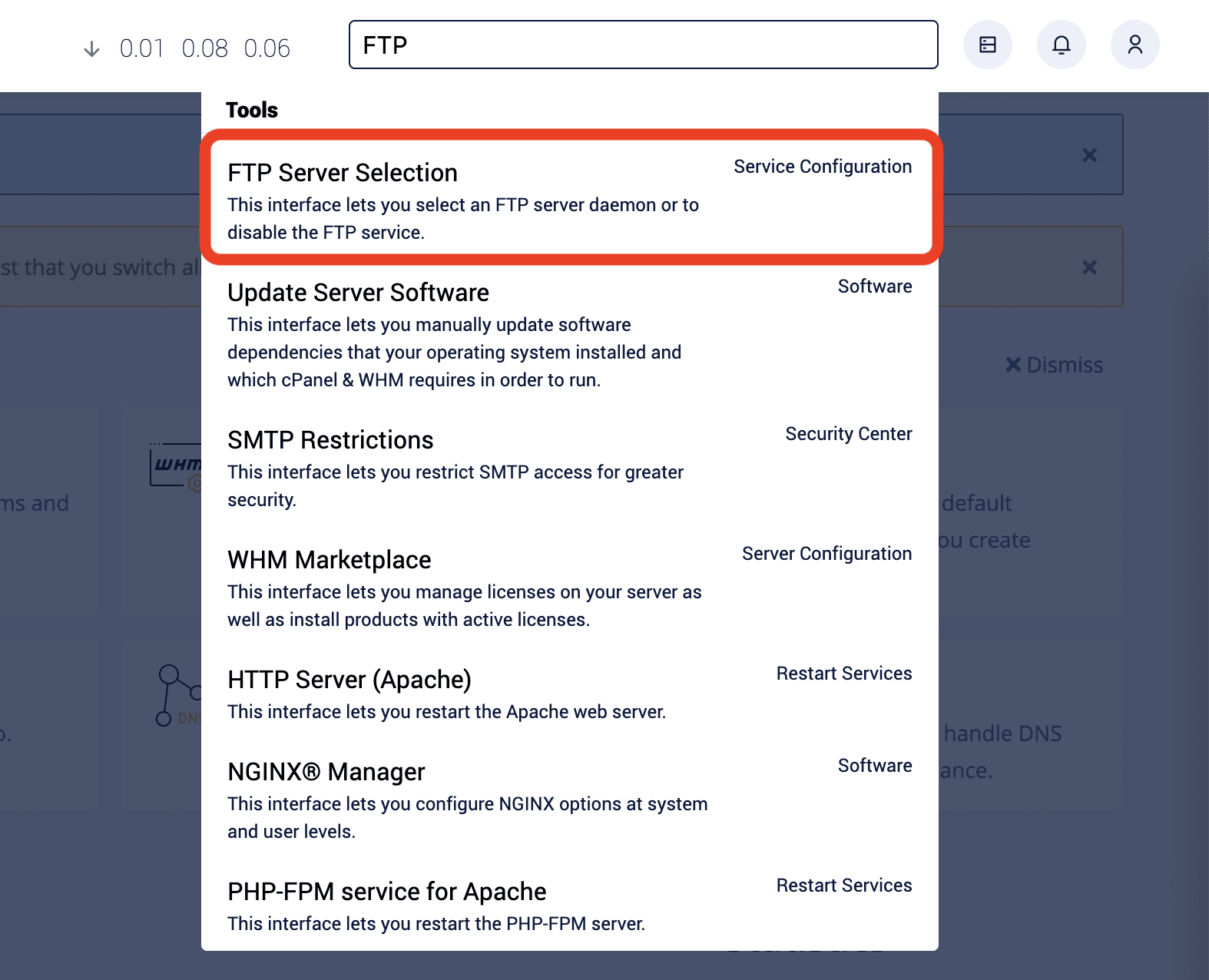1209x980 pixels.
Task: Open NGINX® Manager result
Action: [570, 800]
